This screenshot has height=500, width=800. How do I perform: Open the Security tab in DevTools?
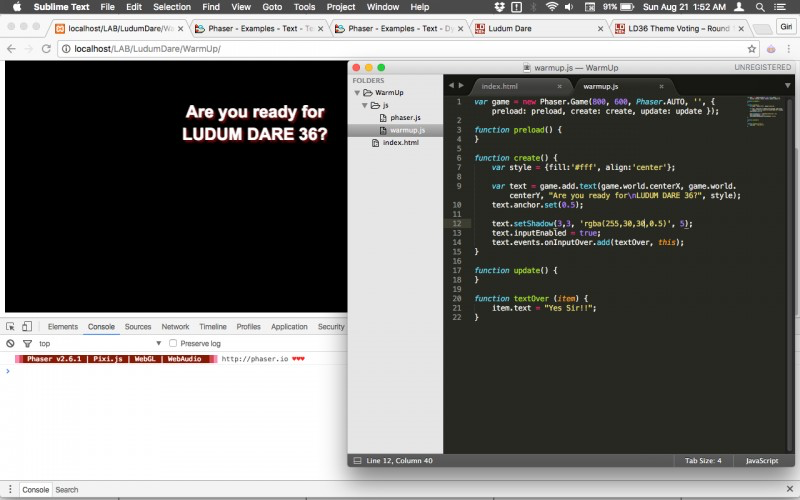331,327
